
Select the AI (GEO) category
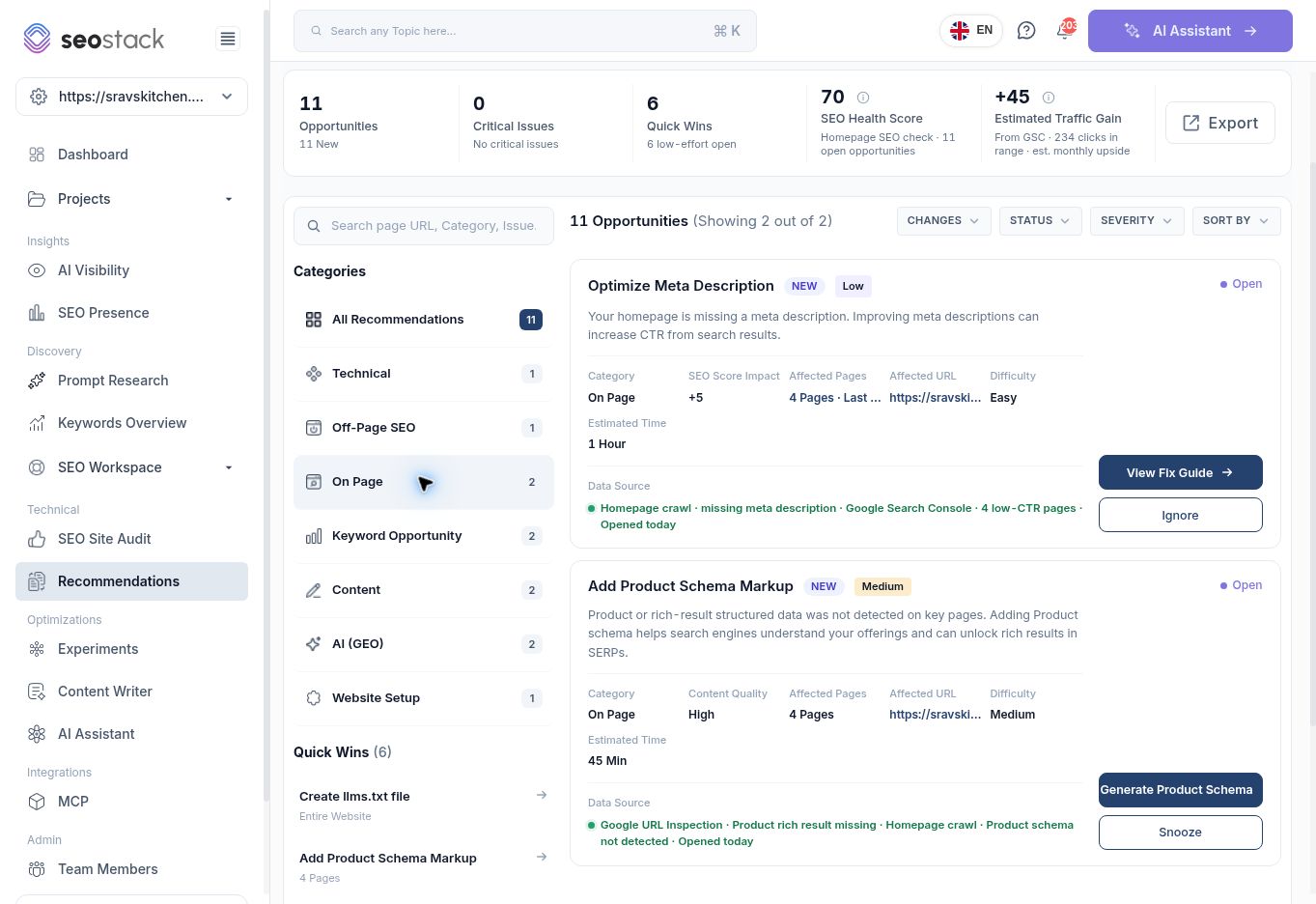pyautogui.click(x=424, y=644)
